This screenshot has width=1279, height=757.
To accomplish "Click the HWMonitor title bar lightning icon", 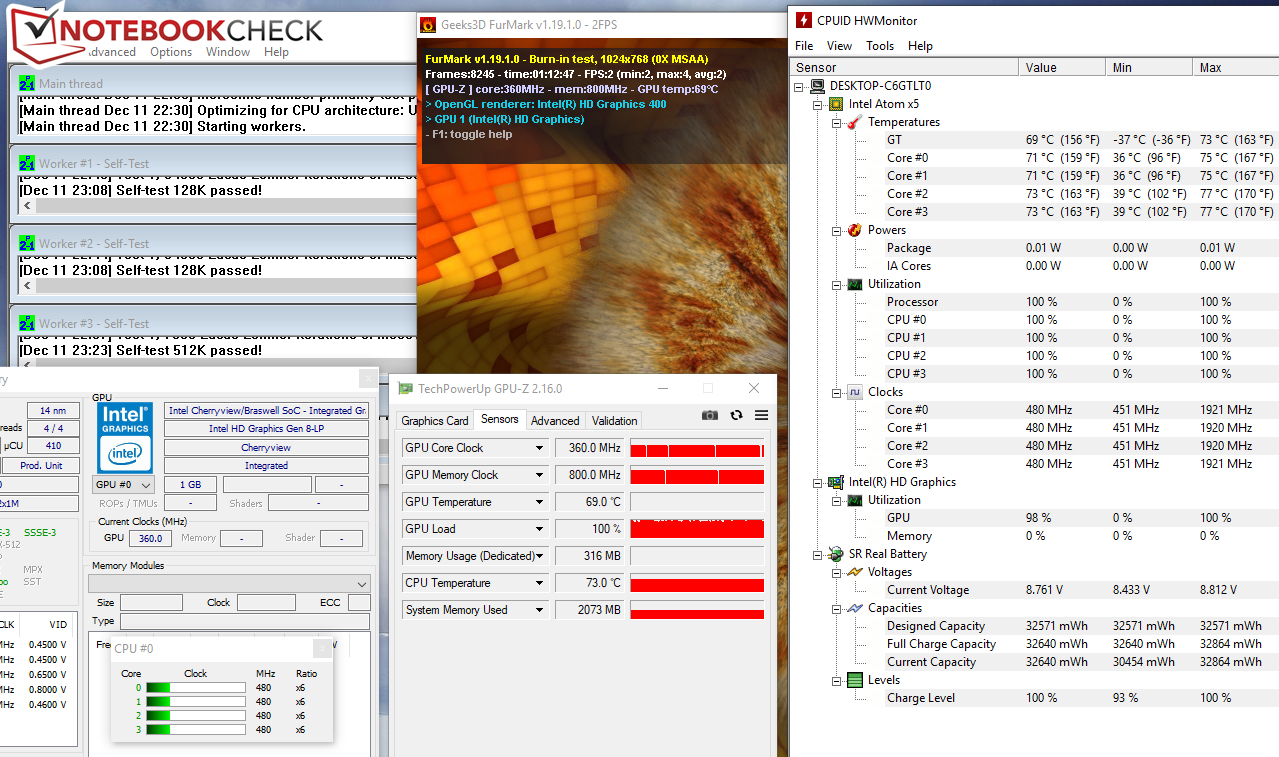I will (x=803, y=20).
